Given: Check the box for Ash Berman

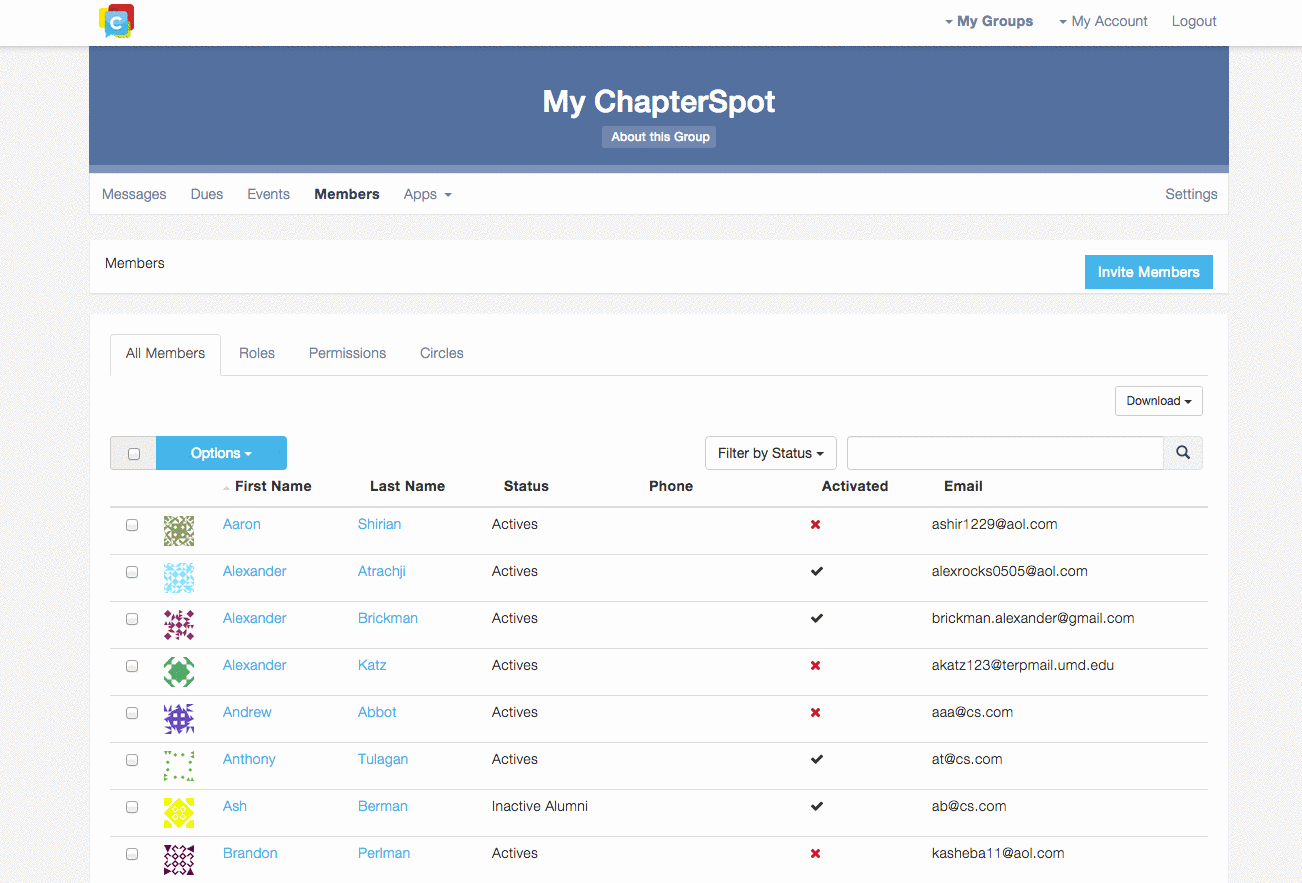Looking at the screenshot, I should click(132, 807).
